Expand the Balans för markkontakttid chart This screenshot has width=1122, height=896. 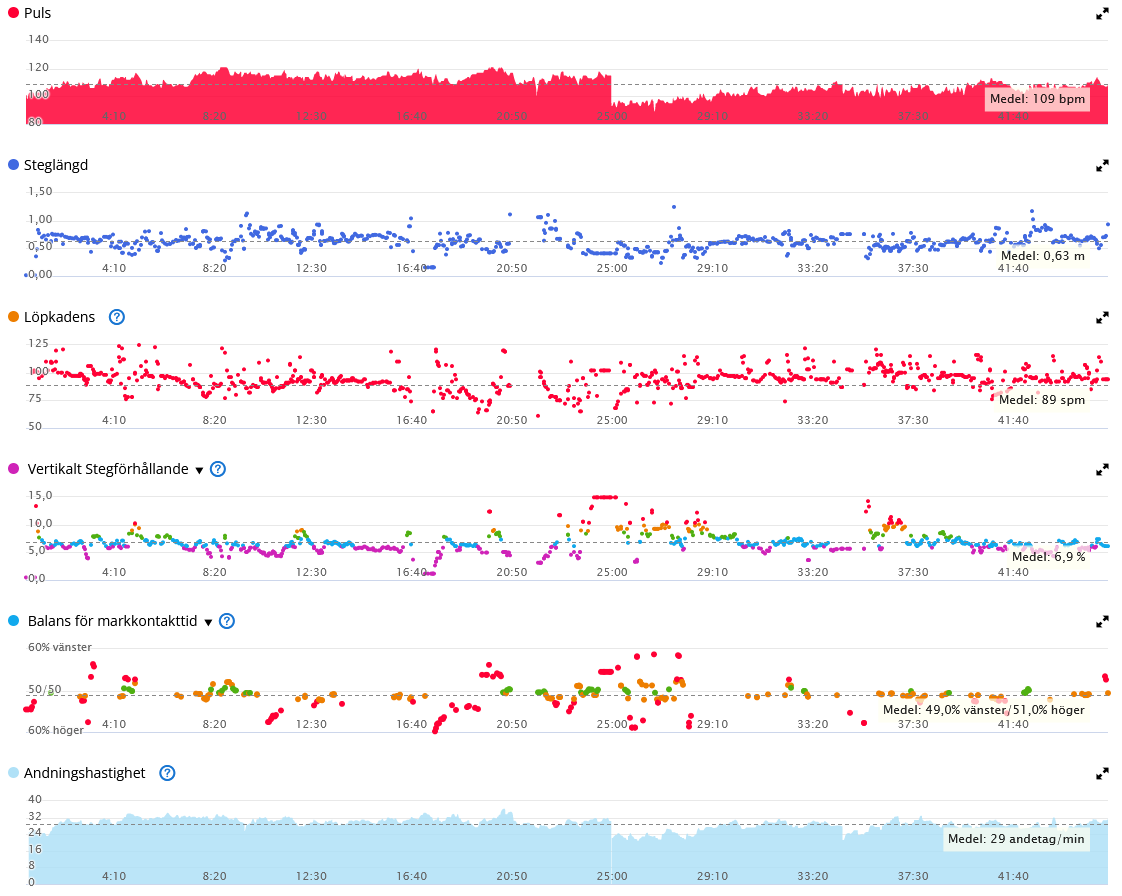(x=1102, y=622)
